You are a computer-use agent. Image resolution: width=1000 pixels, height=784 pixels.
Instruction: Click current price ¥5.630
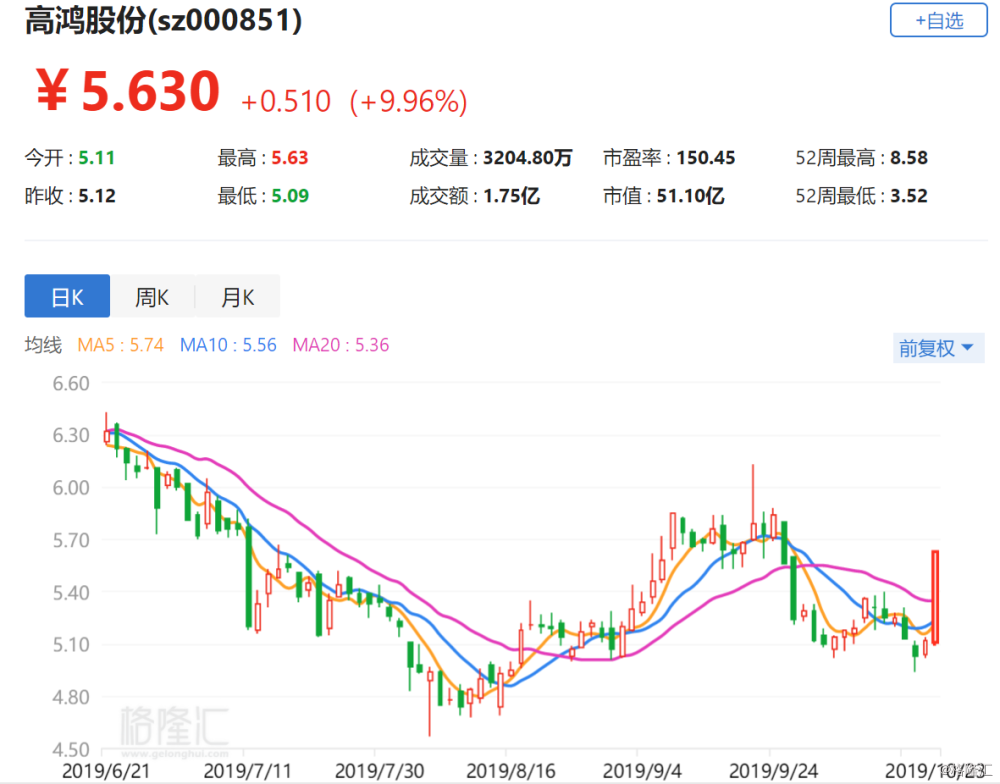tap(128, 91)
